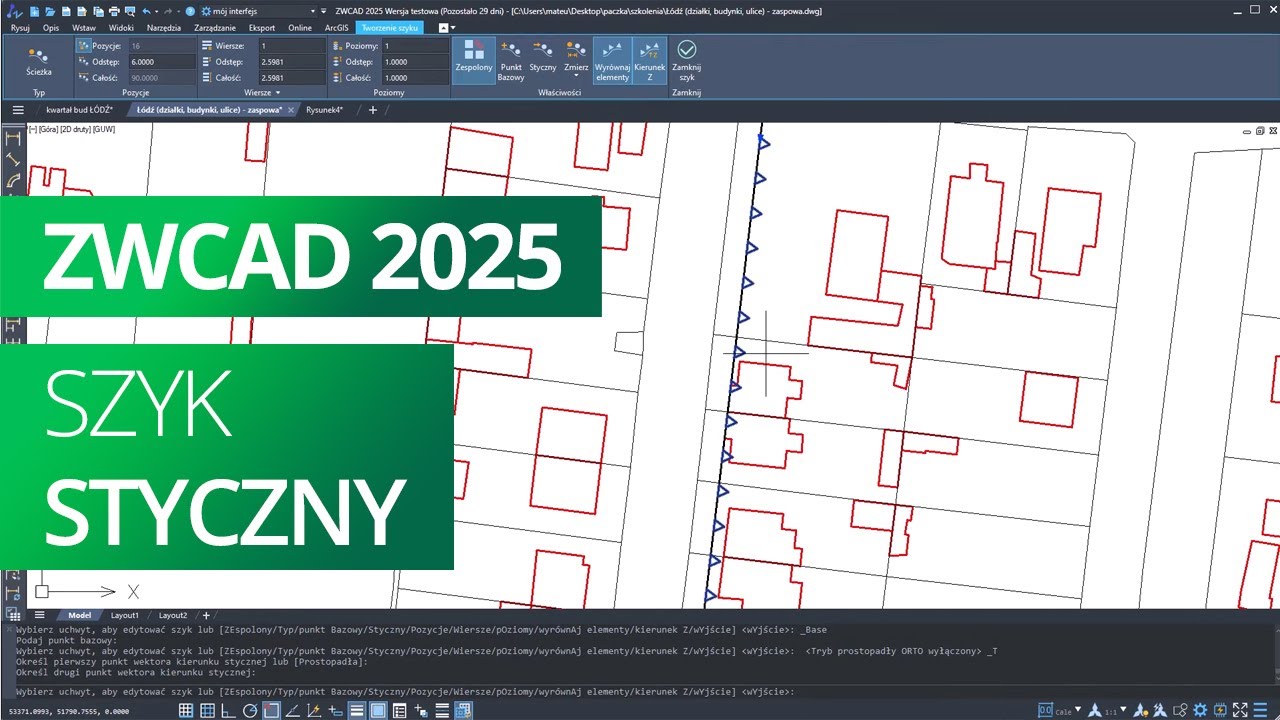Open the ribbon display options dropdown arrow
1280x720 pixels.
[454, 28]
